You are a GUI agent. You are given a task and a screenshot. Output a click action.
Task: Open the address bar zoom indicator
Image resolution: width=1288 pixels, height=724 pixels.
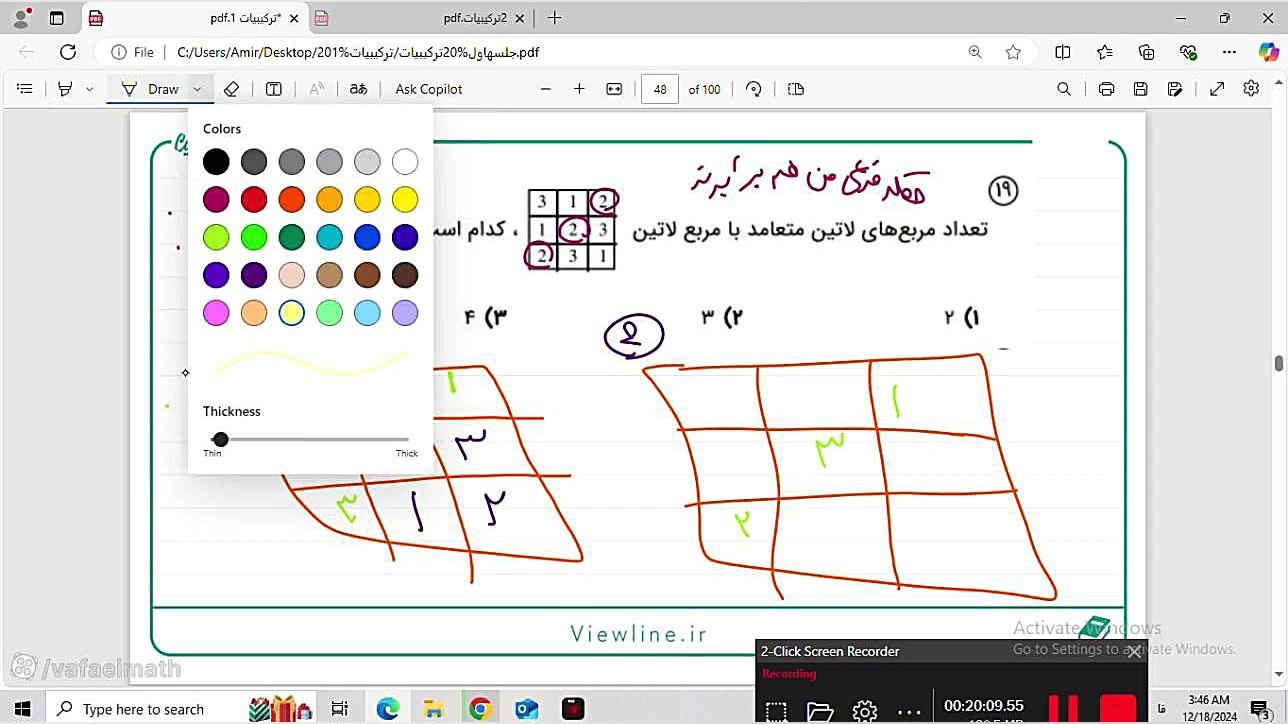(975, 52)
